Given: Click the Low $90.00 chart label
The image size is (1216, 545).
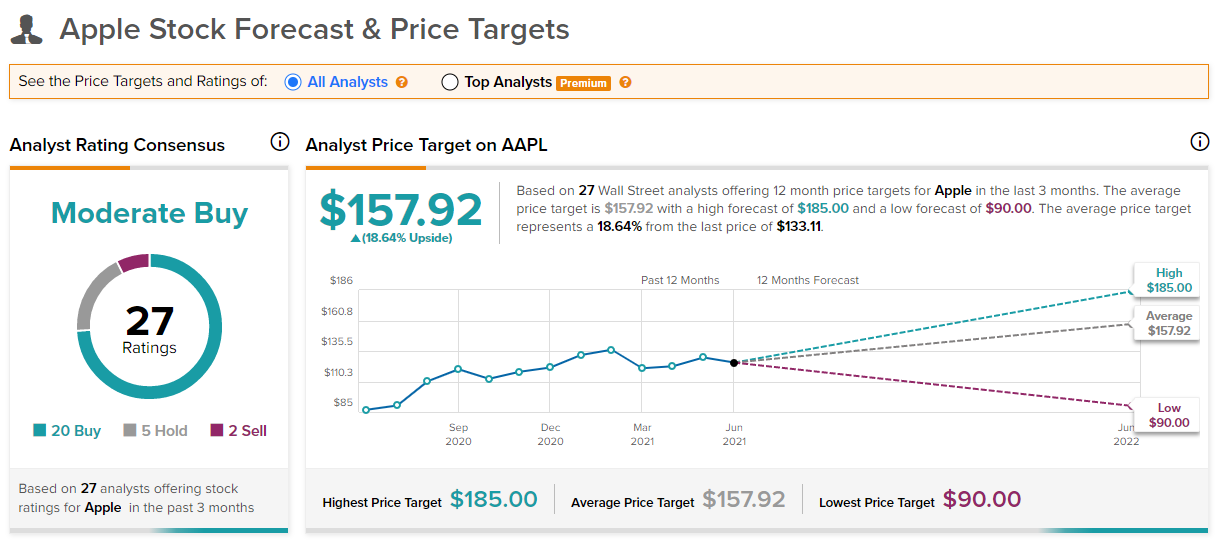Looking at the screenshot, I should click(x=1168, y=415).
